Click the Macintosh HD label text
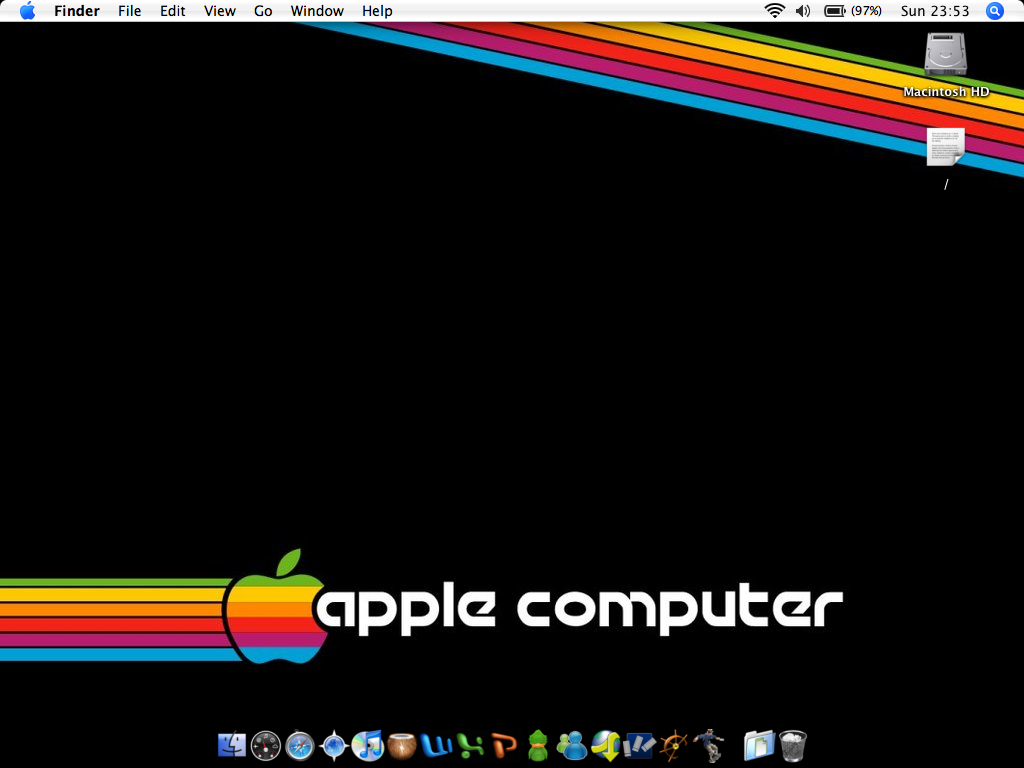This screenshot has width=1024, height=768. pos(946,91)
